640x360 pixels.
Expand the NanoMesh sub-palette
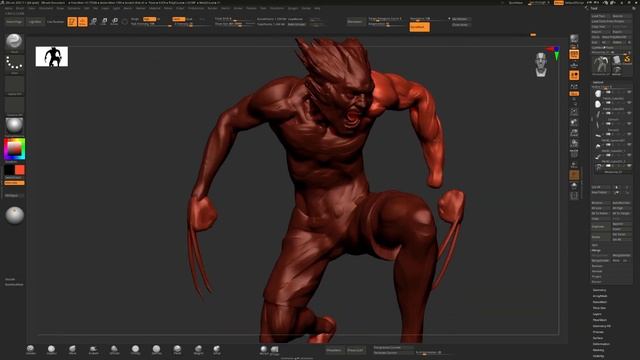coord(600,302)
